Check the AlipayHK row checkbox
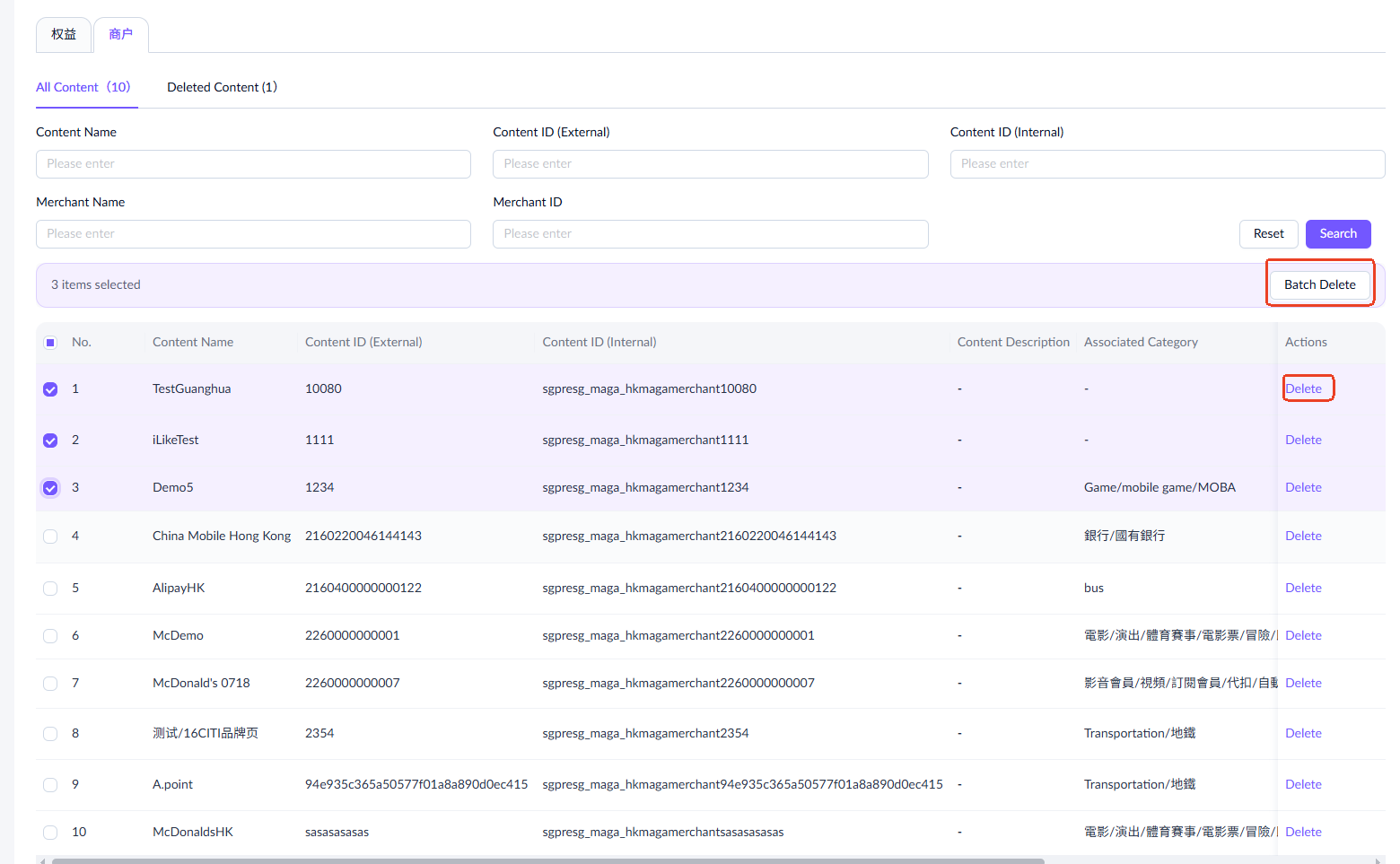1400x864 pixels. tap(50, 589)
